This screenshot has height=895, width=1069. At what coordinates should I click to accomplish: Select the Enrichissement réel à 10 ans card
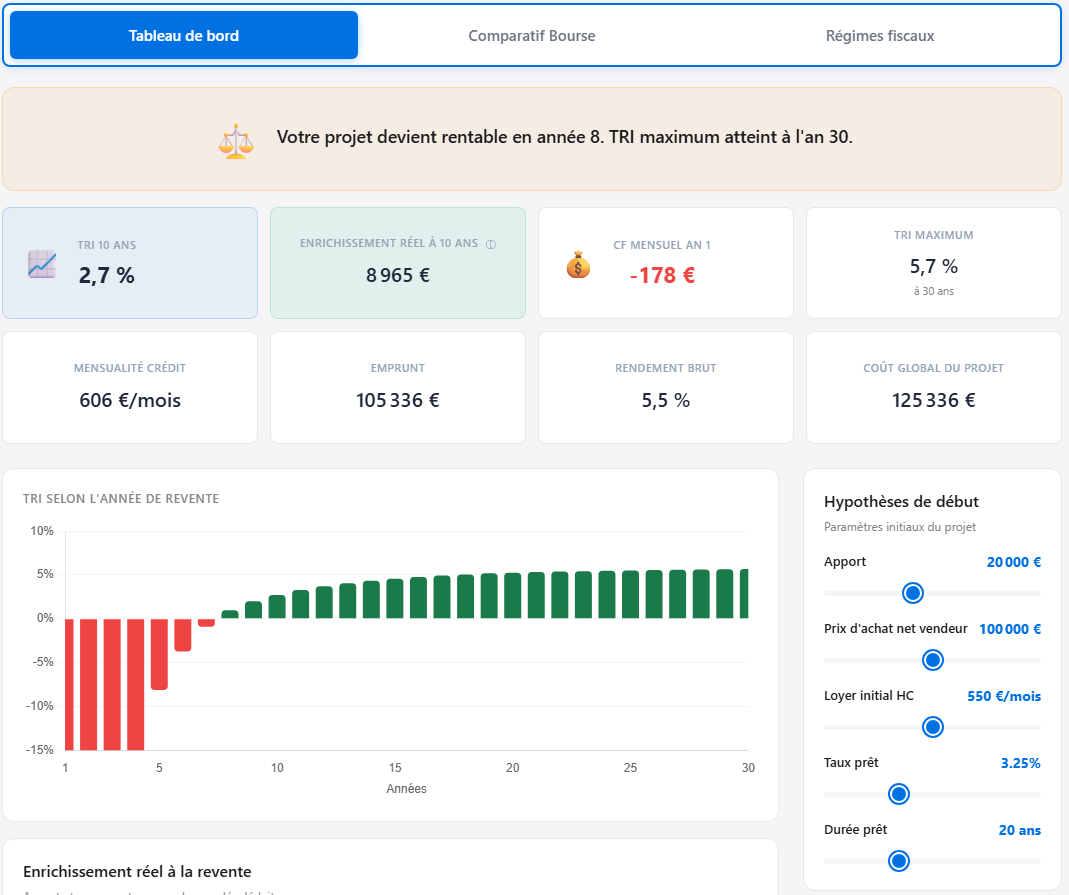(397, 262)
